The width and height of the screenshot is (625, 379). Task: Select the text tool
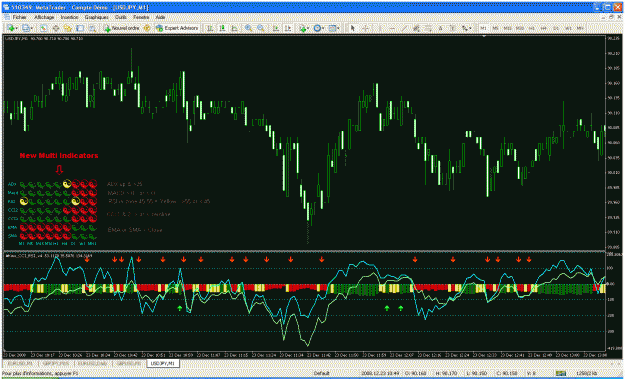[x=440, y=28]
